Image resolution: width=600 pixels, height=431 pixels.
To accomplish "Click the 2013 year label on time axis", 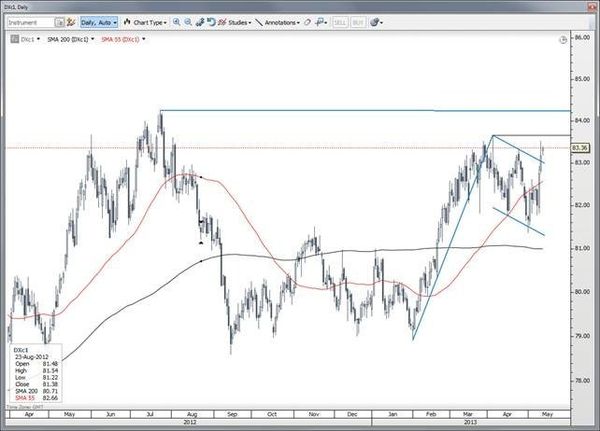I will tap(470, 422).
